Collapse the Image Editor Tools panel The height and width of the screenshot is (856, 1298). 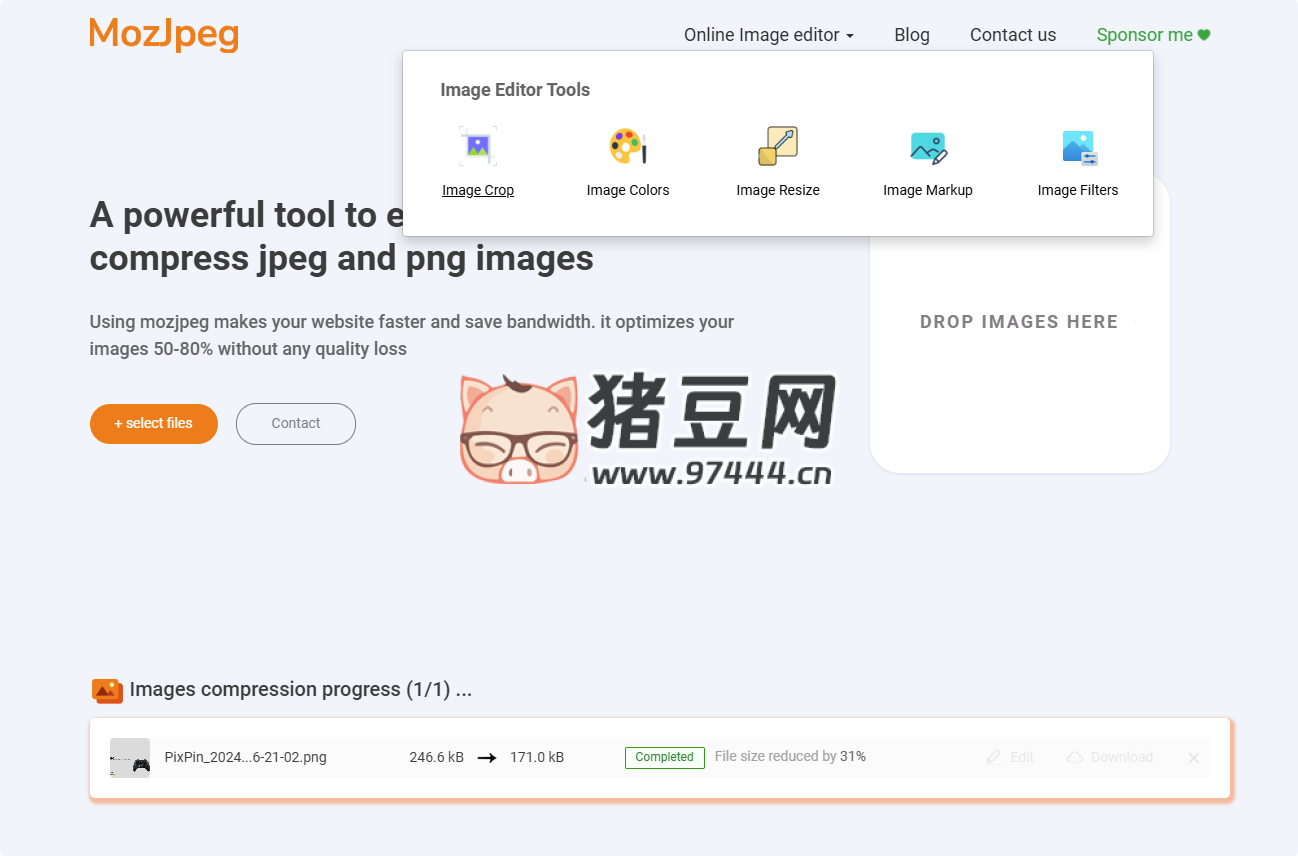762,34
